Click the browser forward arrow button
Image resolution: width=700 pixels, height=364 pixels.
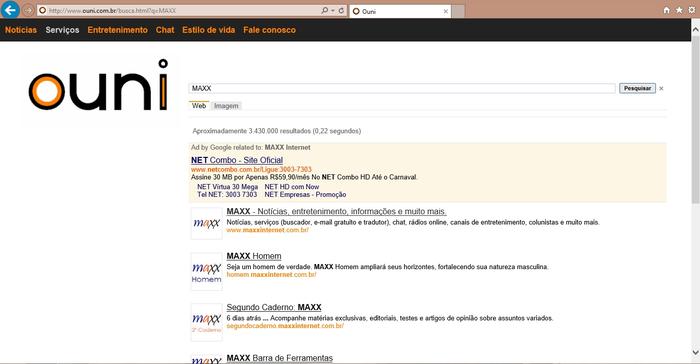[x=28, y=10]
